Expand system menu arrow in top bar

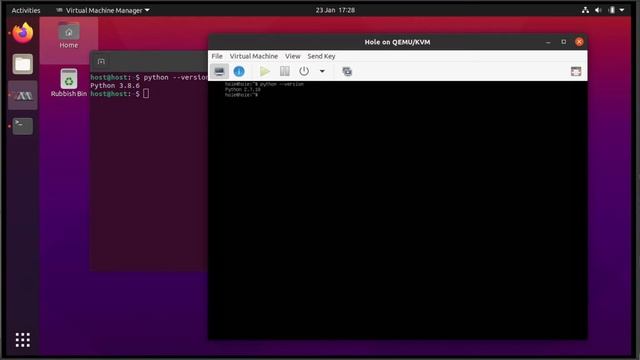622,10
